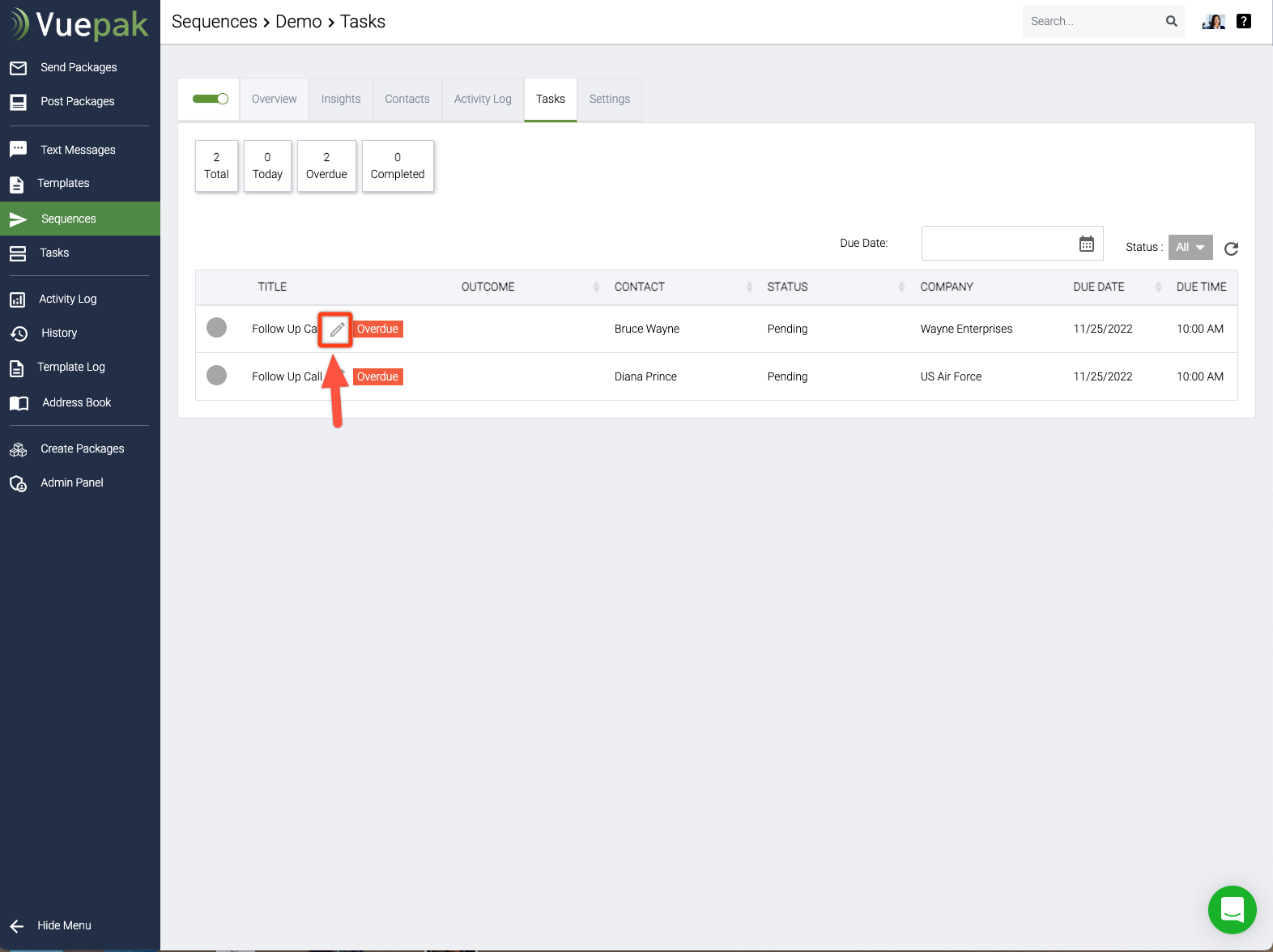Refresh the tasks list
Image resolution: width=1273 pixels, height=952 pixels.
[1231, 249]
